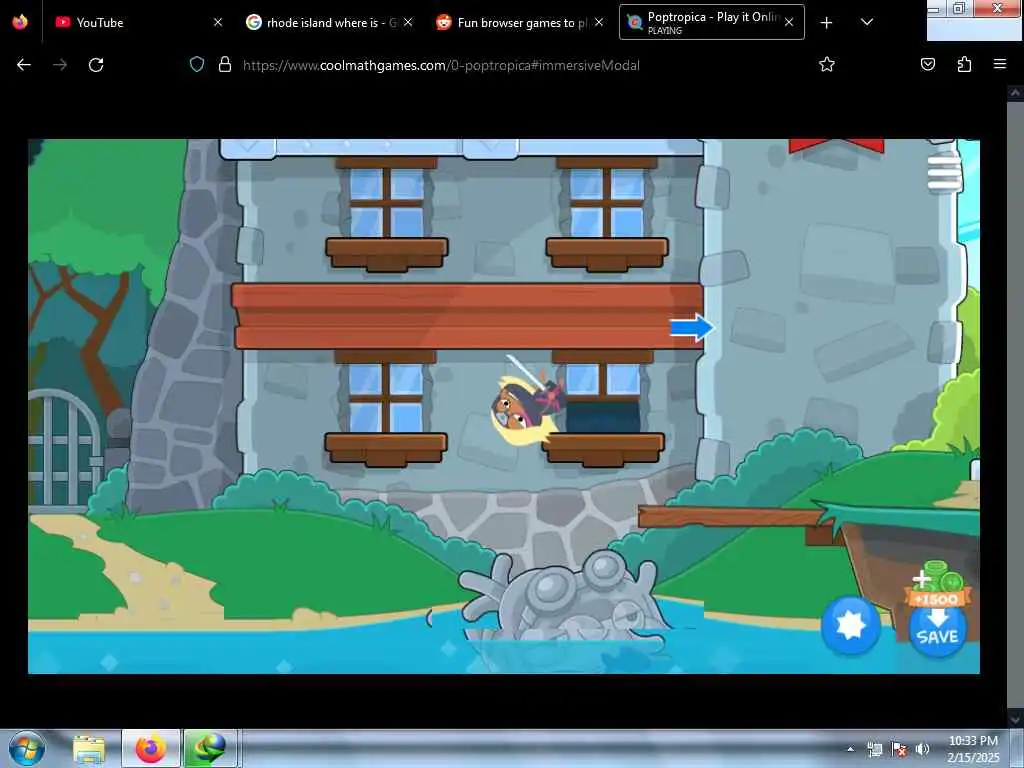Click the blue arrow on tower

[x=692, y=327]
